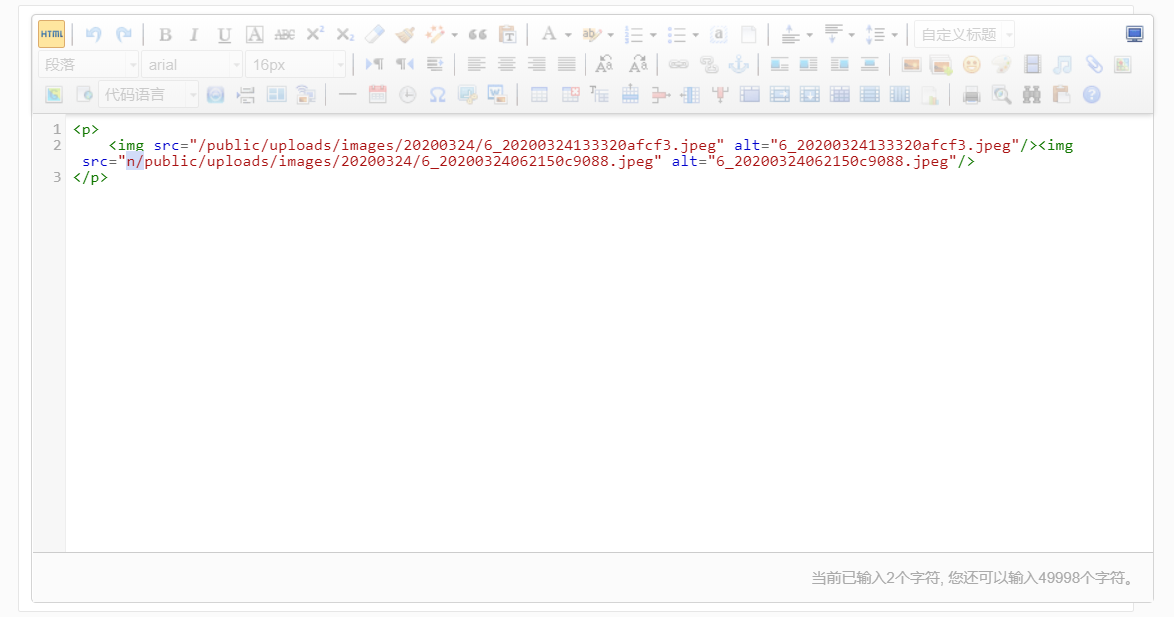1174x617 pixels.
Task: Click the anchor icon
Action: (x=738, y=64)
